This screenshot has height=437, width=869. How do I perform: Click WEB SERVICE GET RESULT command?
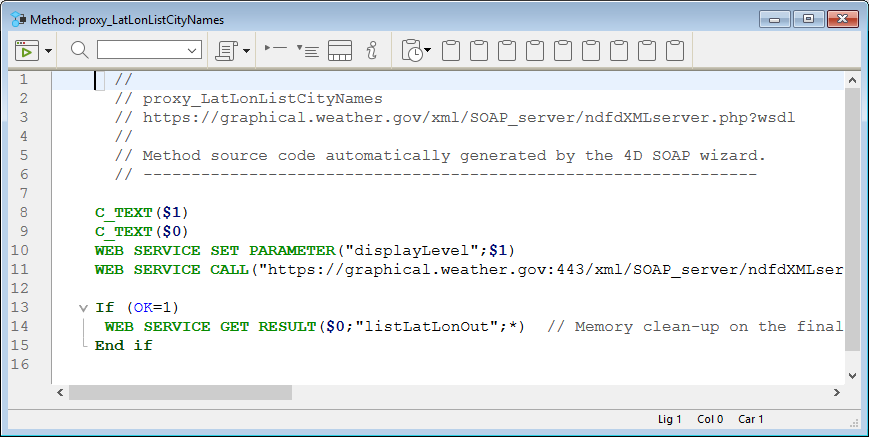[210, 327]
